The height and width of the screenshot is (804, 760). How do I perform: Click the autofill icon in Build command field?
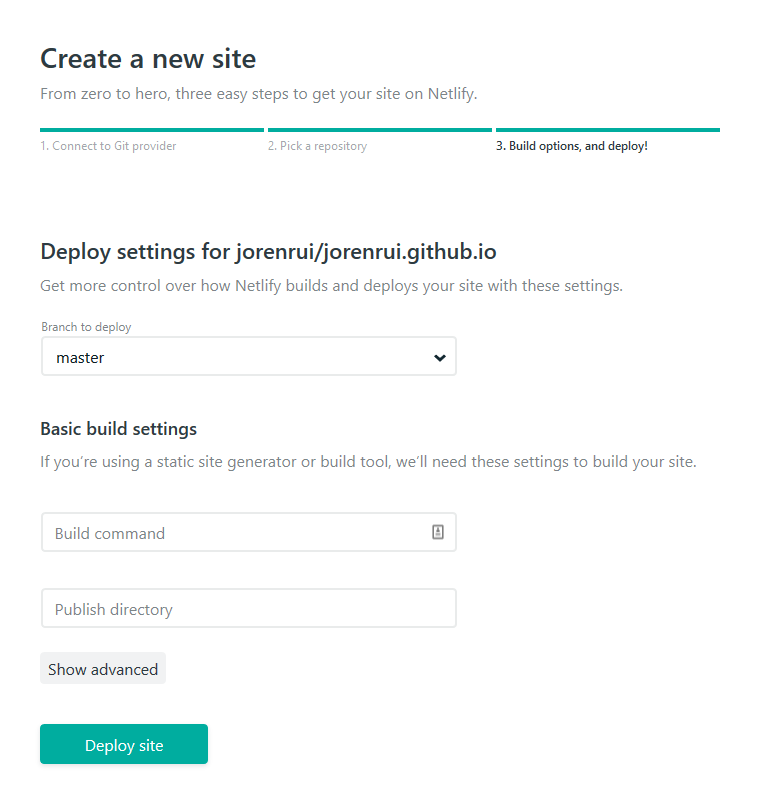[x=437, y=532]
